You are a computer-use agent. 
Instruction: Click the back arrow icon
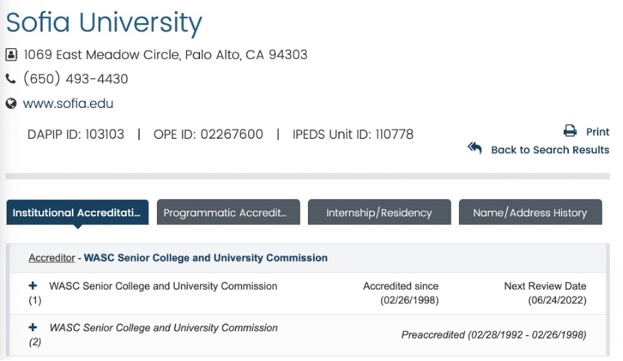pos(474,148)
